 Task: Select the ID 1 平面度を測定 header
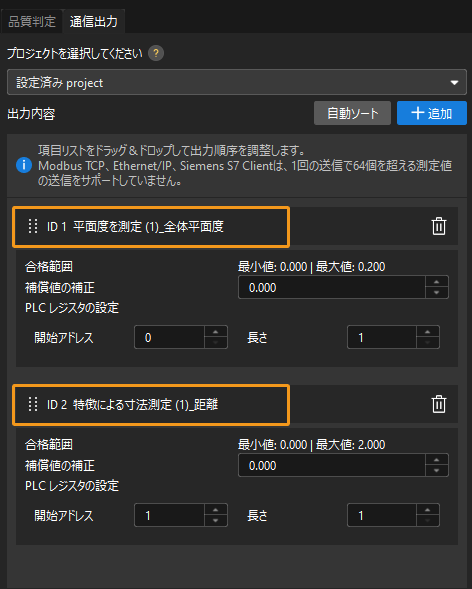coord(151,227)
